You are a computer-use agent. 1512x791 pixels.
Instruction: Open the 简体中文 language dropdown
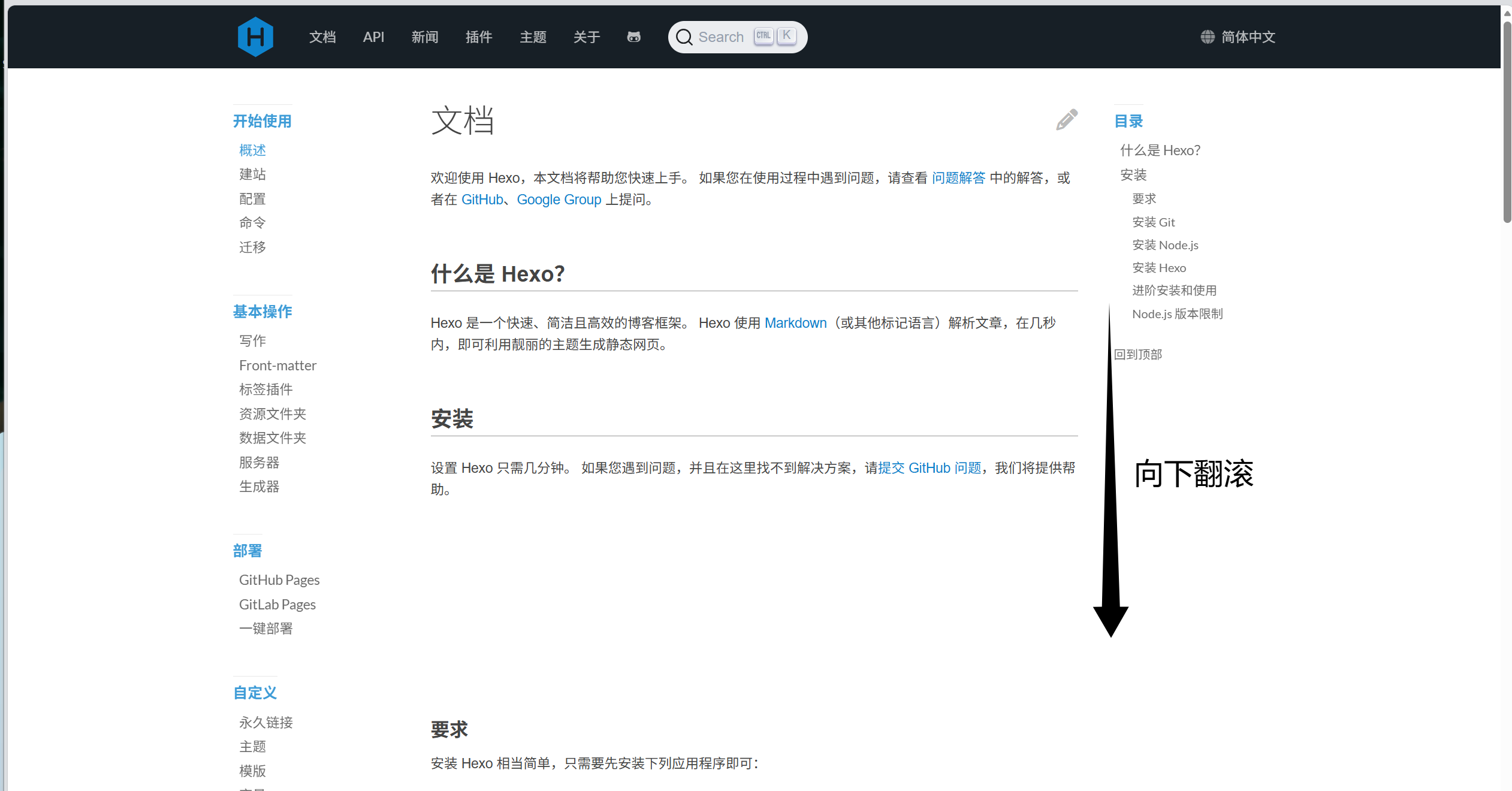tap(1248, 37)
